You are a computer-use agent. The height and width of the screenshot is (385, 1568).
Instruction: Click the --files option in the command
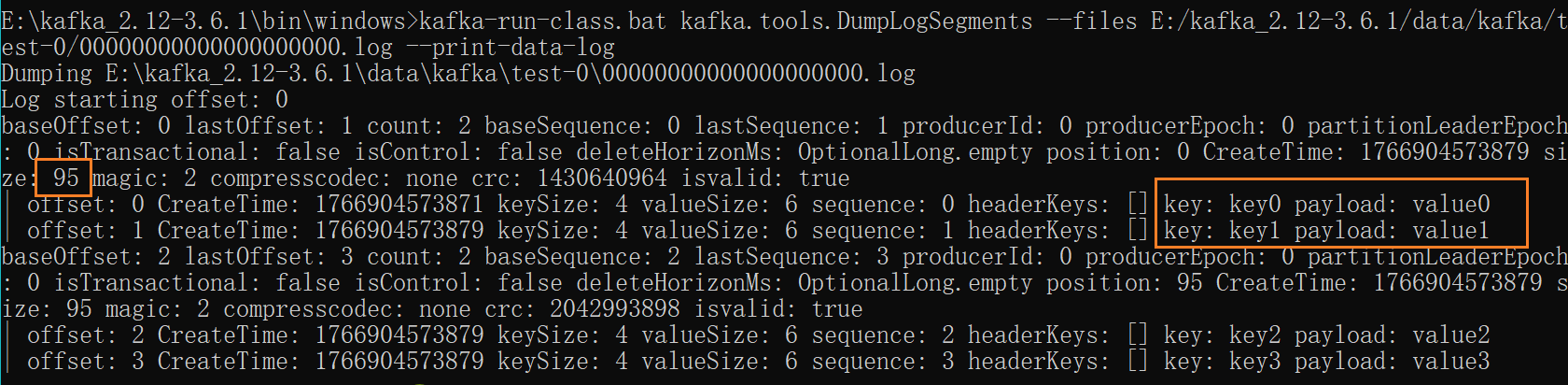(x=1090, y=21)
